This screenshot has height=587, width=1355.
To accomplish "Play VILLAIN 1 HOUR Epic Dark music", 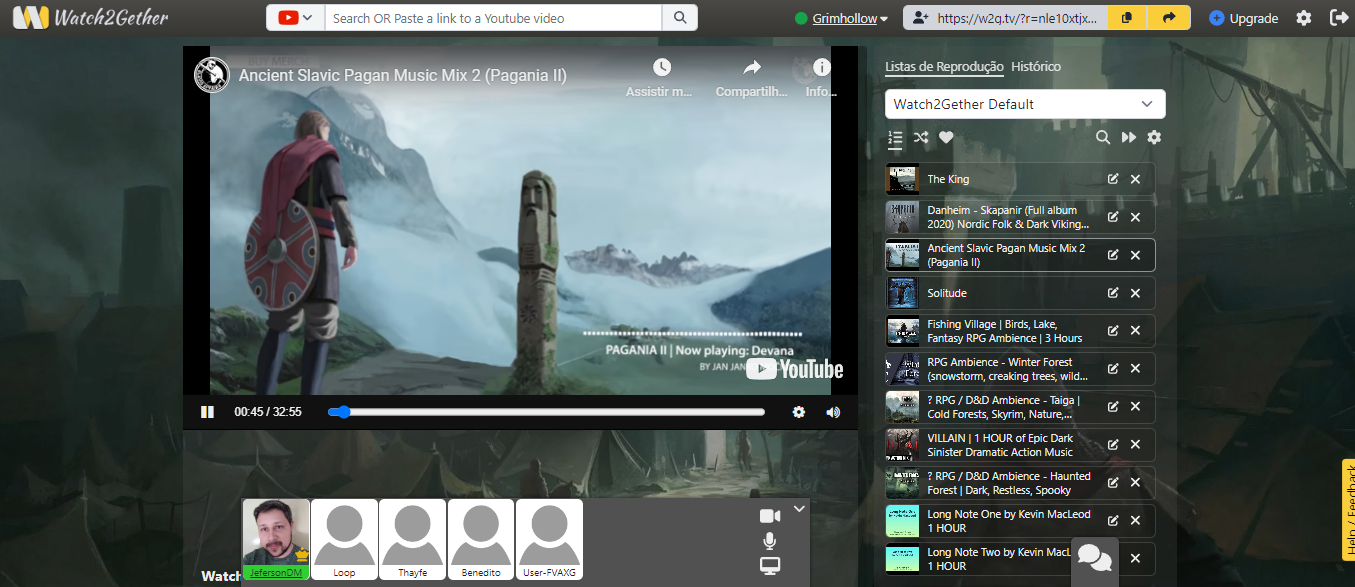I will [x=1000, y=445].
